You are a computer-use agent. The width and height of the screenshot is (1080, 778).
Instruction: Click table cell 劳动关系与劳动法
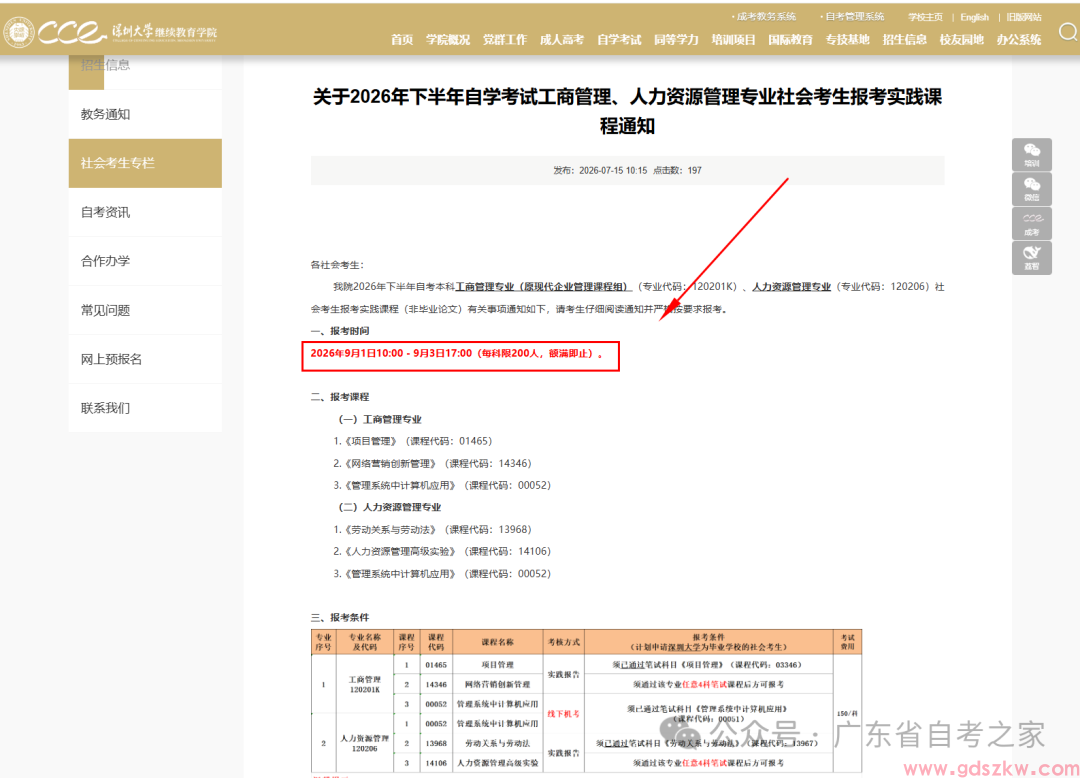(497, 744)
